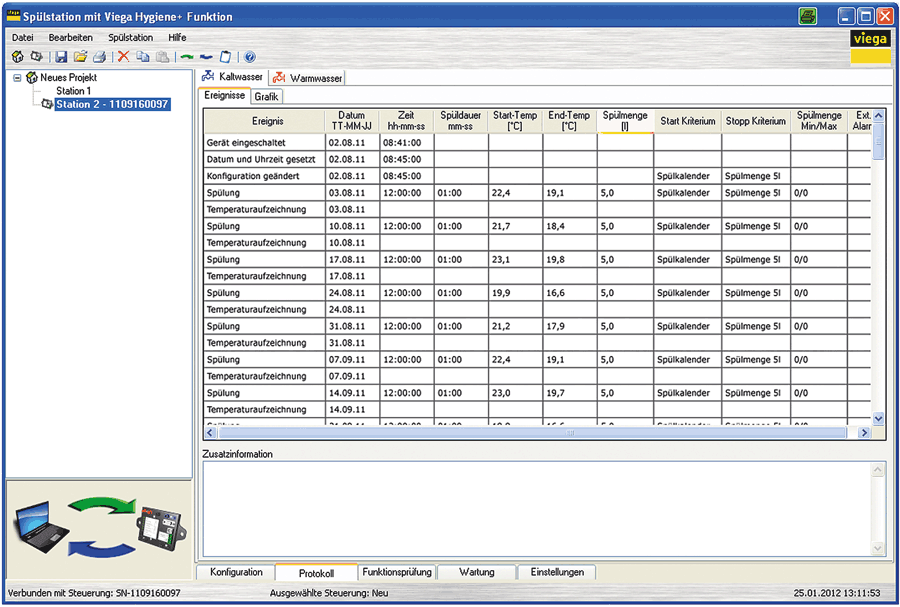Open the Konfiguration bottom tab
The width and height of the screenshot is (900, 607).
click(x=236, y=572)
